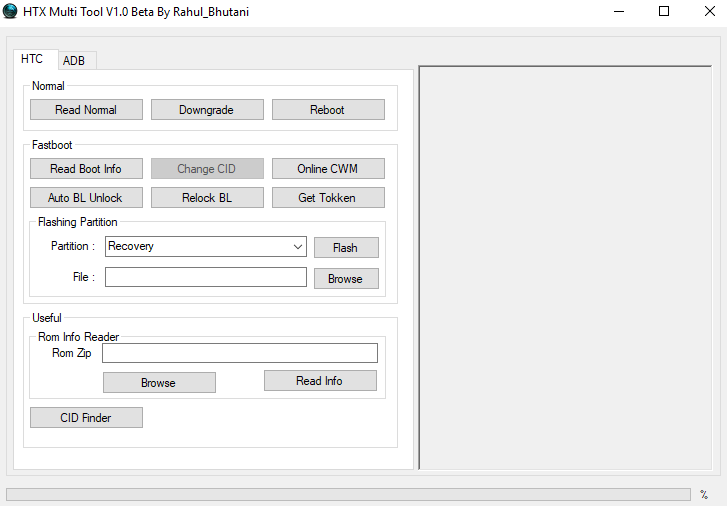The height and width of the screenshot is (506, 727).
Task: Click the Useful group label
Action: pyautogui.click(x=47, y=318)
